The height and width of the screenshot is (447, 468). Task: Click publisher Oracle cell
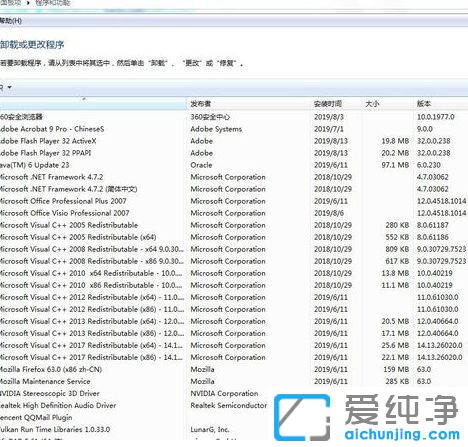201,165
